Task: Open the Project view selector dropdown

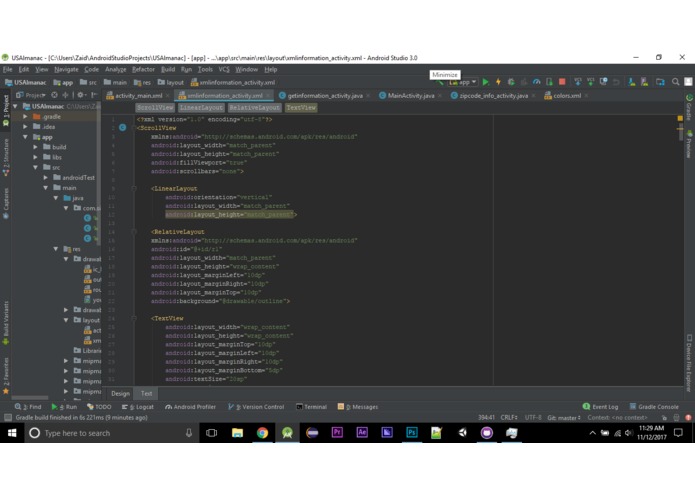Action: (31, 95)
